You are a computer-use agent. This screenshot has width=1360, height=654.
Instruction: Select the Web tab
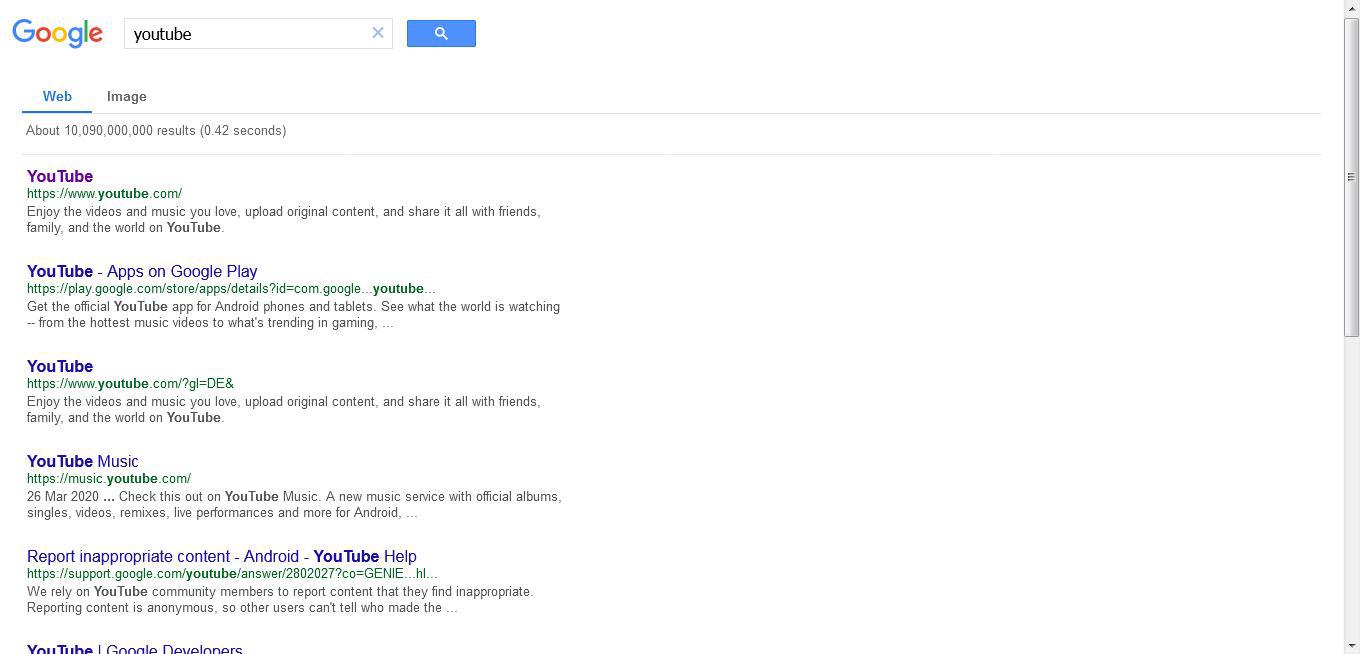point(57,96)
